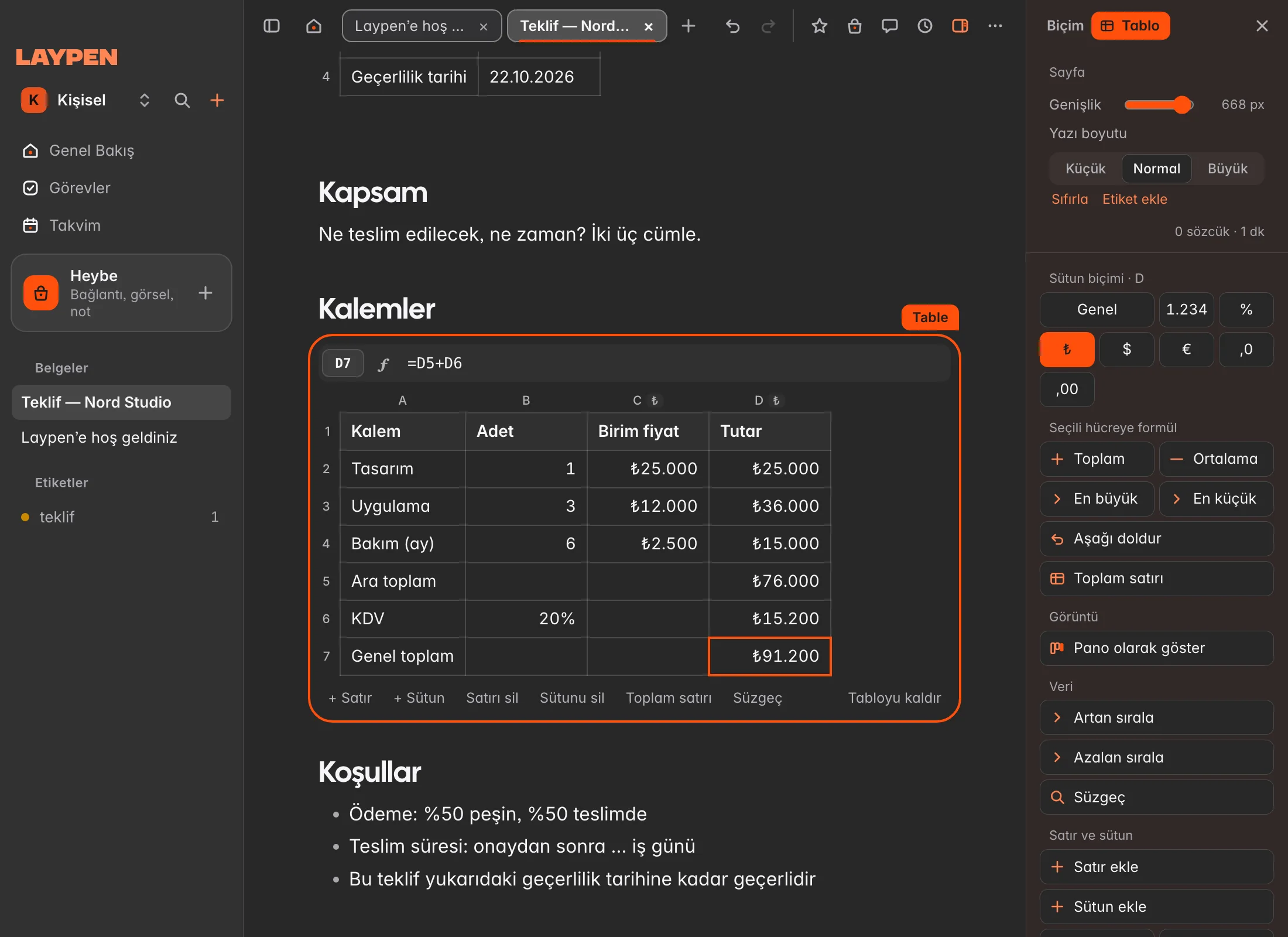Open a new tab with plus icon
The width and height of the screenshot is (1288, 937).
point(688,26)
